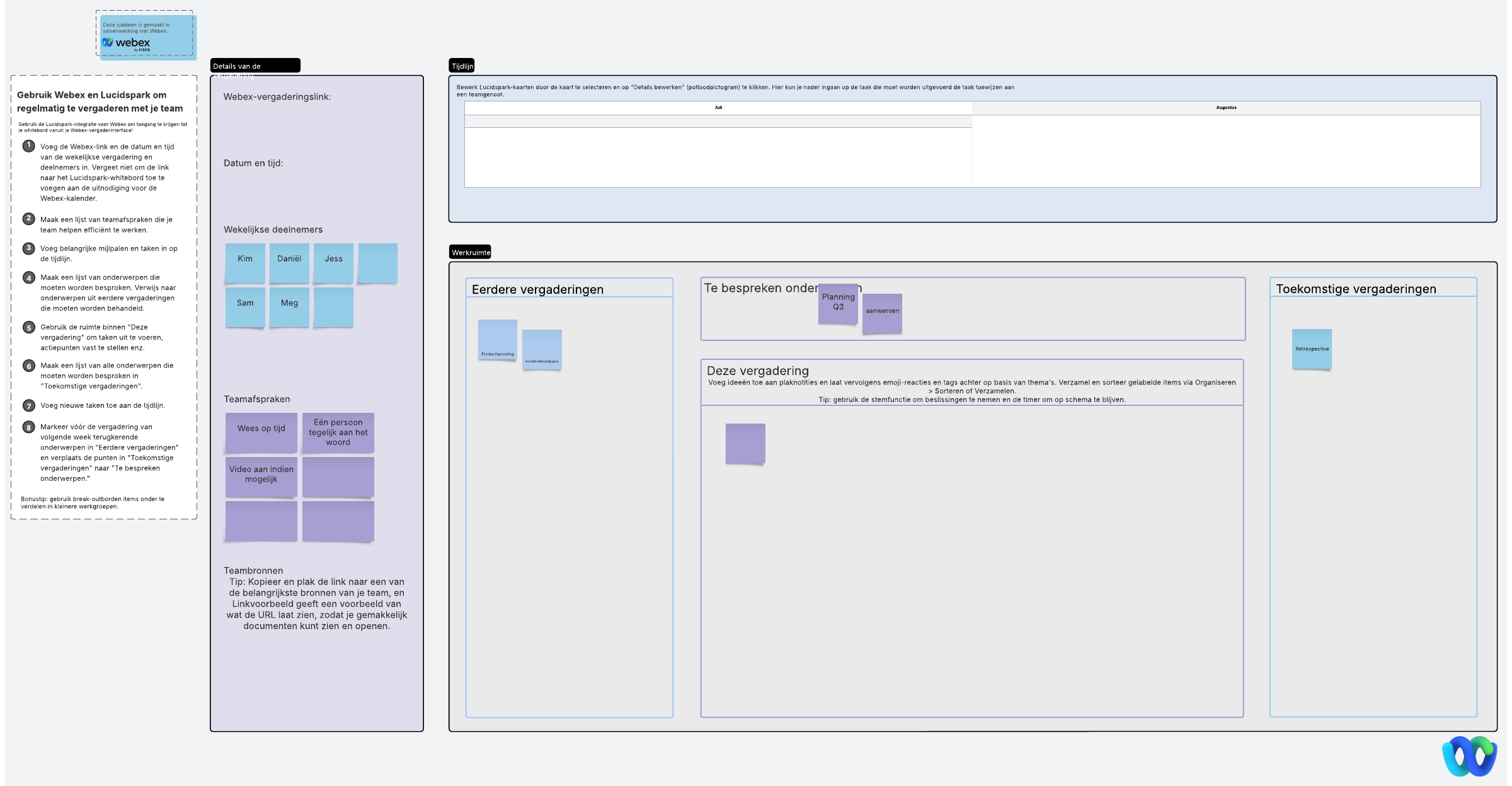Select the 'aanwerven' sticky note
Viewport: 1512px width, 786px height.
[882, 313]
